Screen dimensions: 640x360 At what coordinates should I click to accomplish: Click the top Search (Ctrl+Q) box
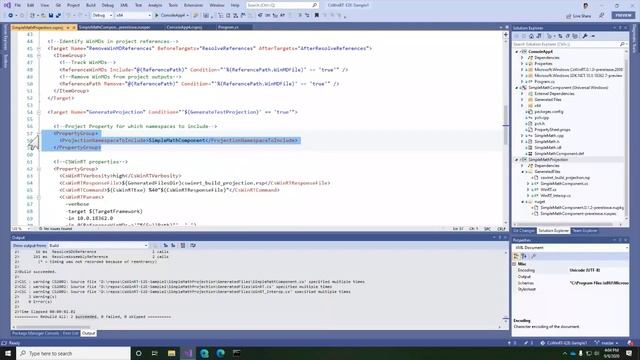point(282,5)
